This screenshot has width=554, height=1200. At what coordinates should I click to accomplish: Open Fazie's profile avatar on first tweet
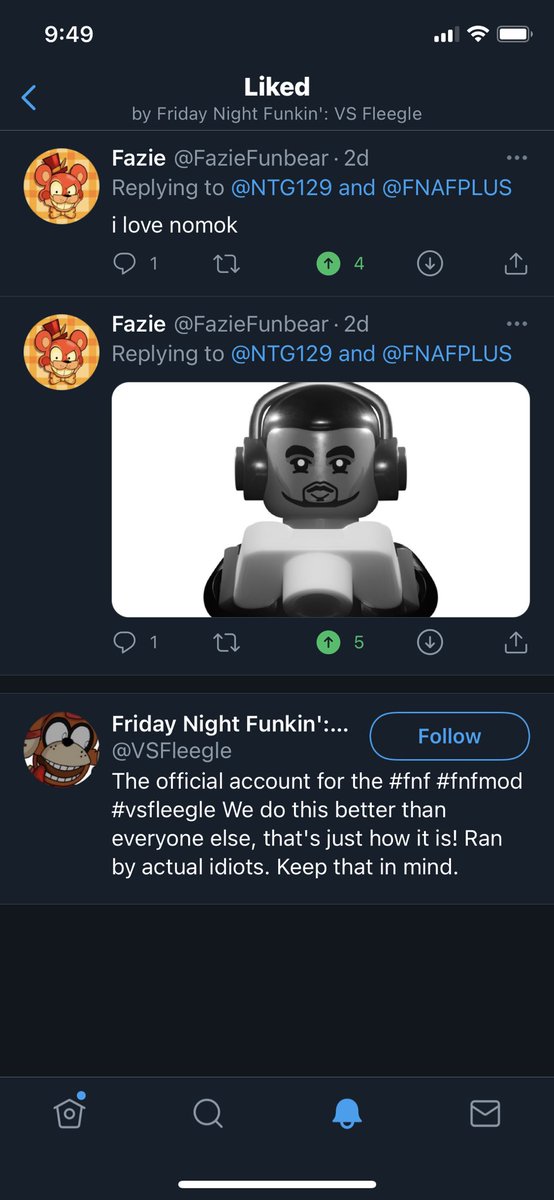61,185
